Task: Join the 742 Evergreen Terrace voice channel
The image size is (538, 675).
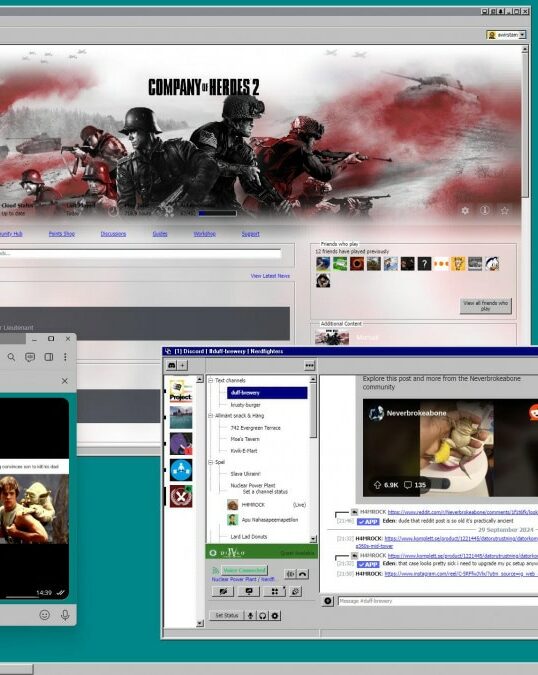Action: (x=255, y=428)
